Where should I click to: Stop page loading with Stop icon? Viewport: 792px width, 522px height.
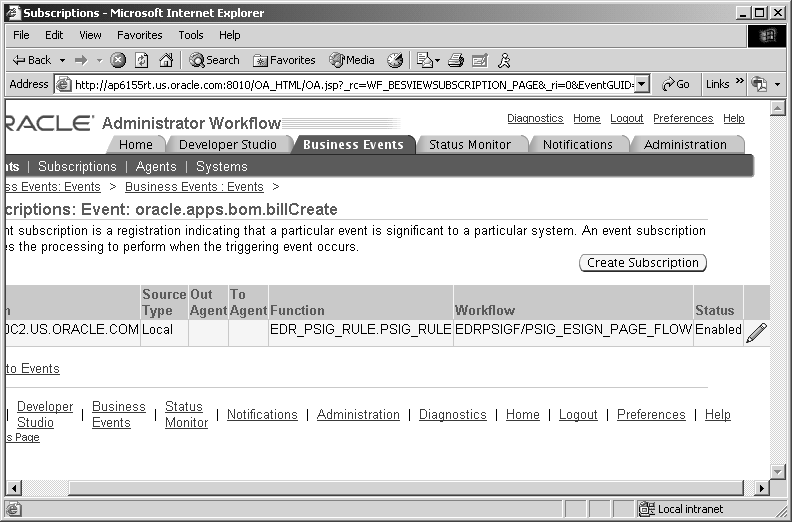[x=118, y=60]
